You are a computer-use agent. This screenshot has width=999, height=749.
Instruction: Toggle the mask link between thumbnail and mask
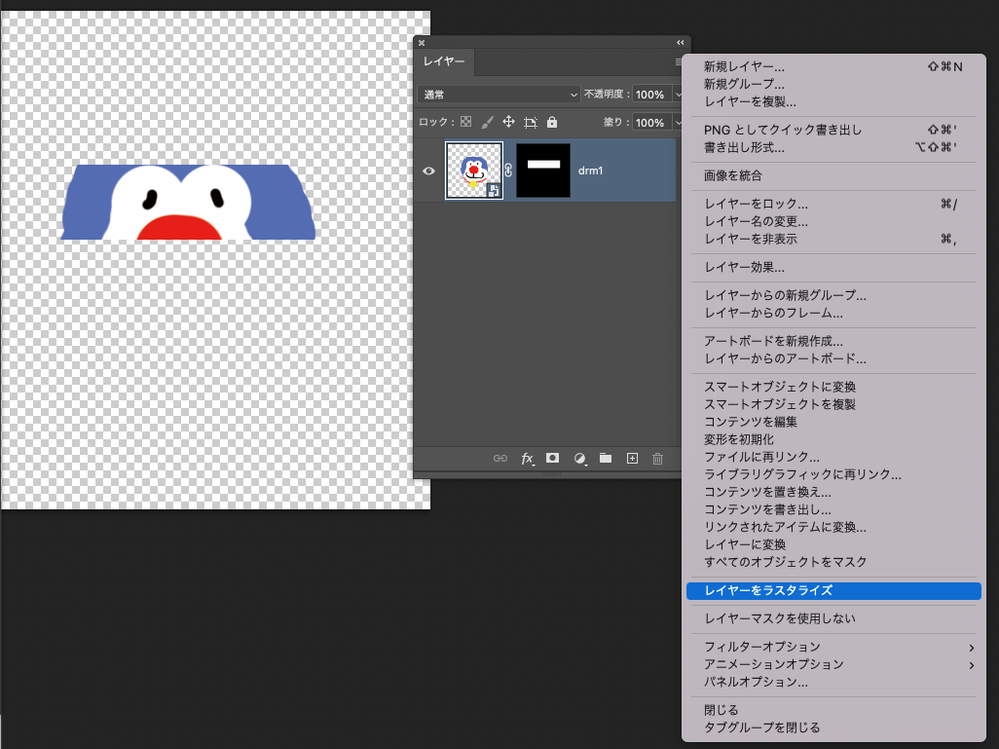pos(508,170)
